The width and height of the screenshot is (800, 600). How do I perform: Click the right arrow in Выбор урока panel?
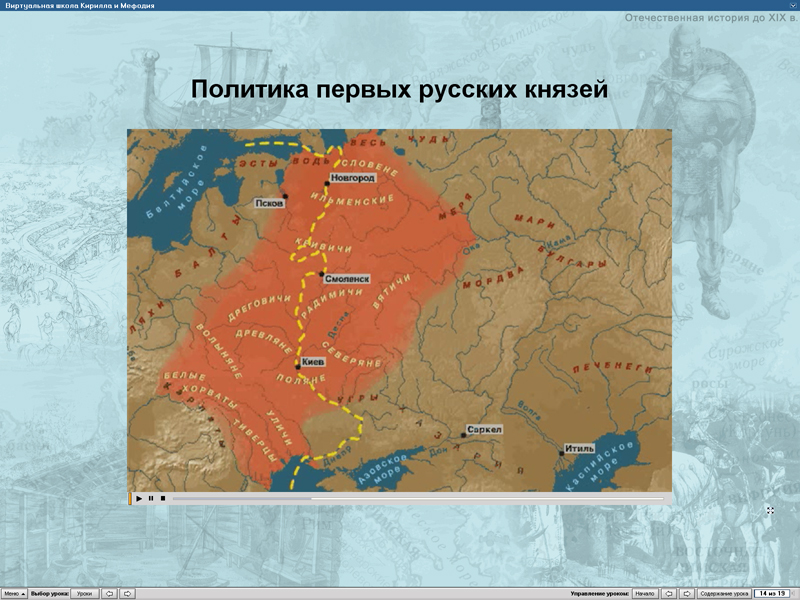pyautogui.click(x=128, y=592)
